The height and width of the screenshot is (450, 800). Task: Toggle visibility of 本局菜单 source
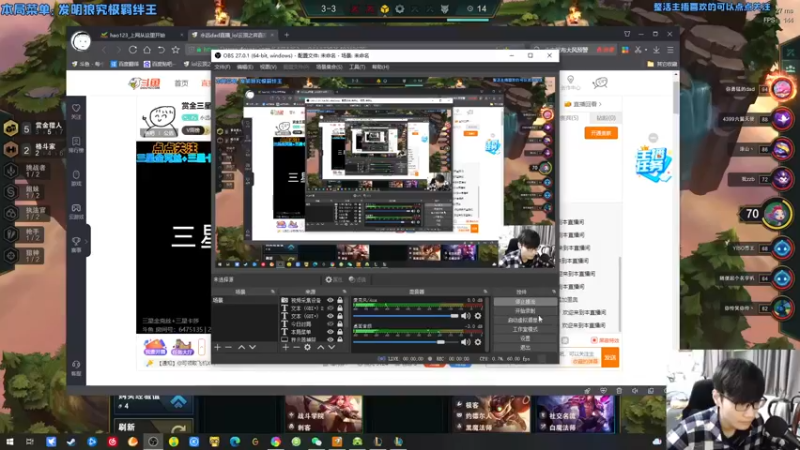pyautogui.click(x=331, y=332)
